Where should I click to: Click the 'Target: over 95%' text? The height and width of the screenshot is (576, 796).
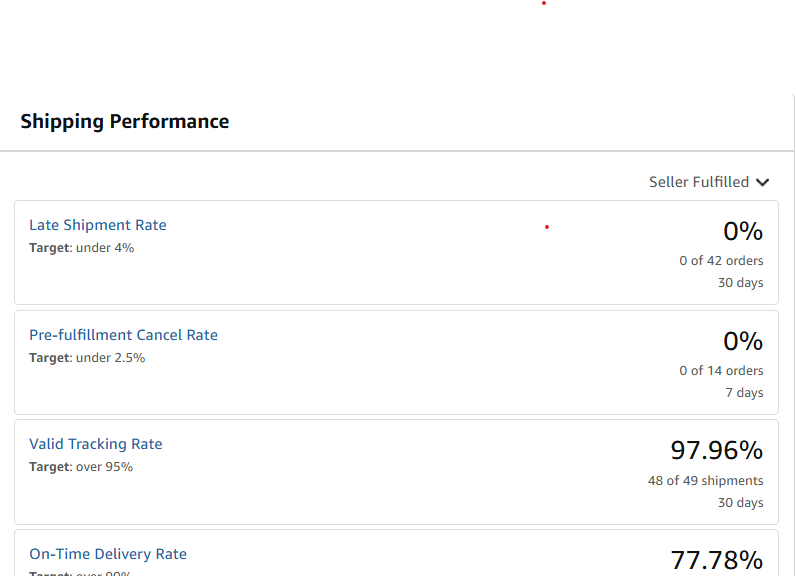point(81,467)
